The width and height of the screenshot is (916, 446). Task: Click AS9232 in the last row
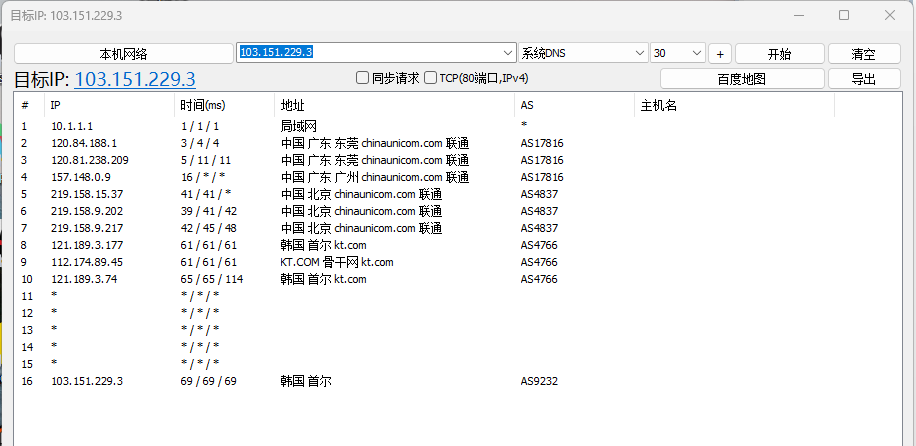point(539,381)
